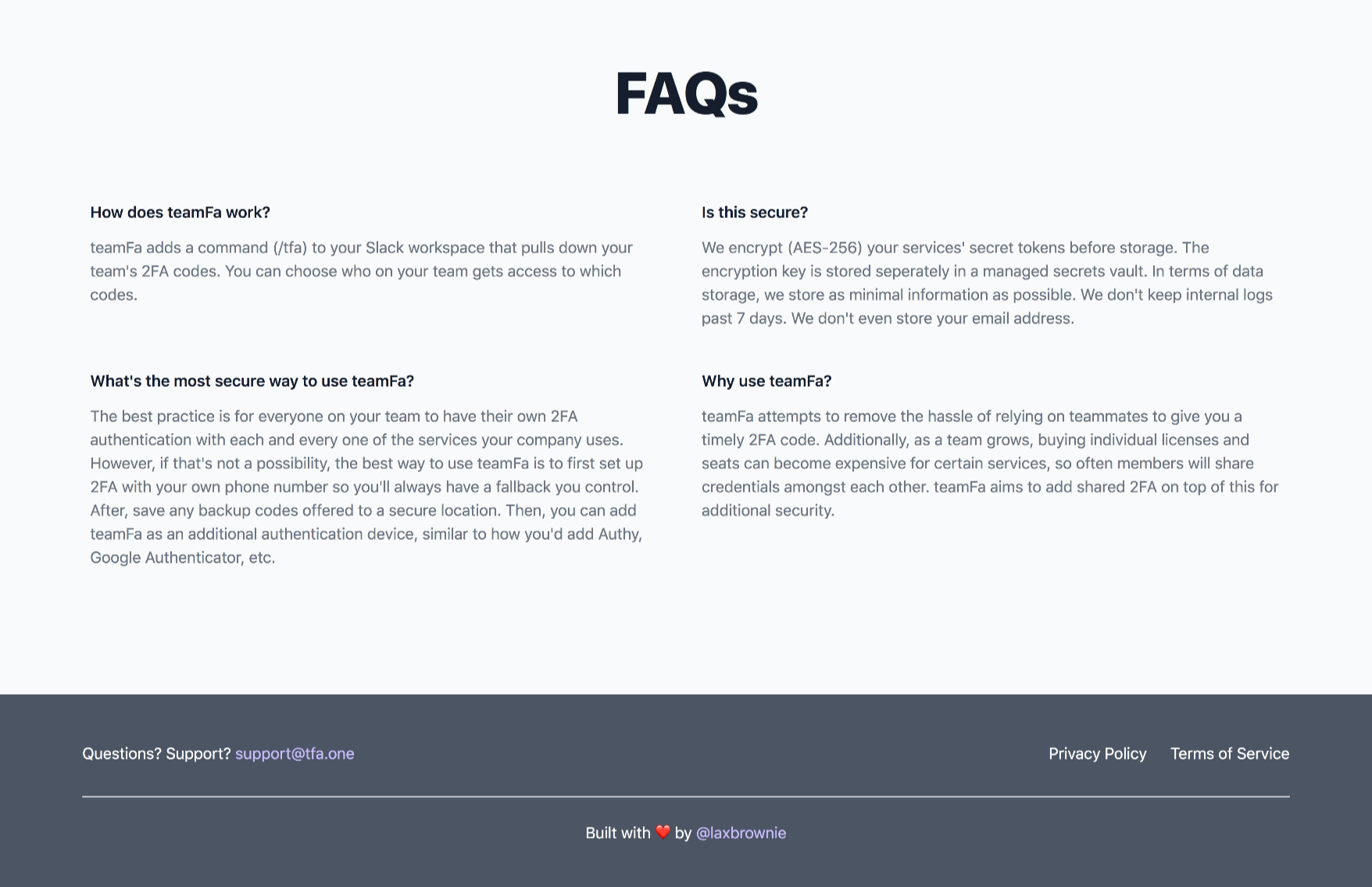Screen dimensions: 1372x887
Task: Click the horizontal divider line in footer
Action: (685, 796)
